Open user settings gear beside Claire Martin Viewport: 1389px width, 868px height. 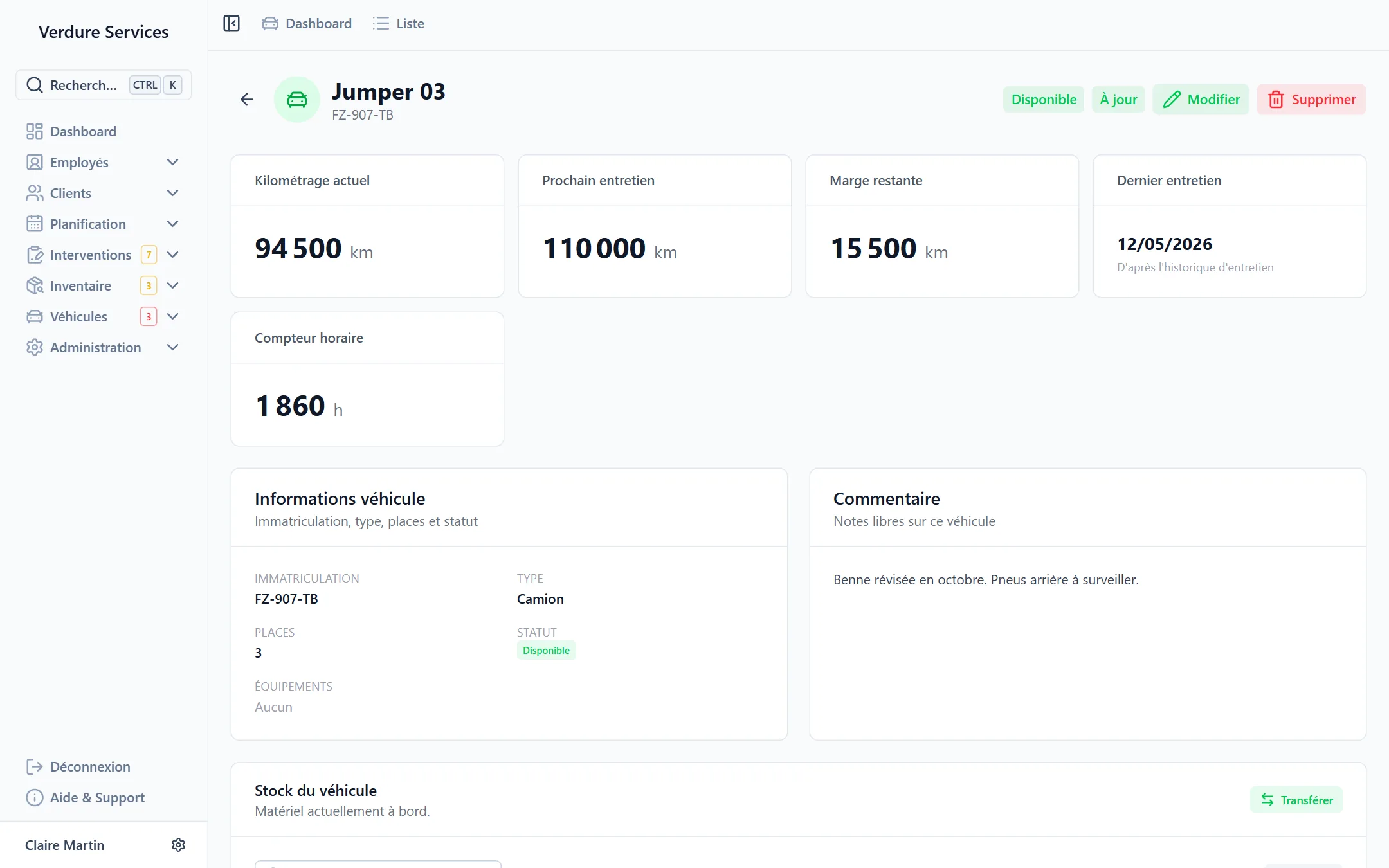[179, 845]
